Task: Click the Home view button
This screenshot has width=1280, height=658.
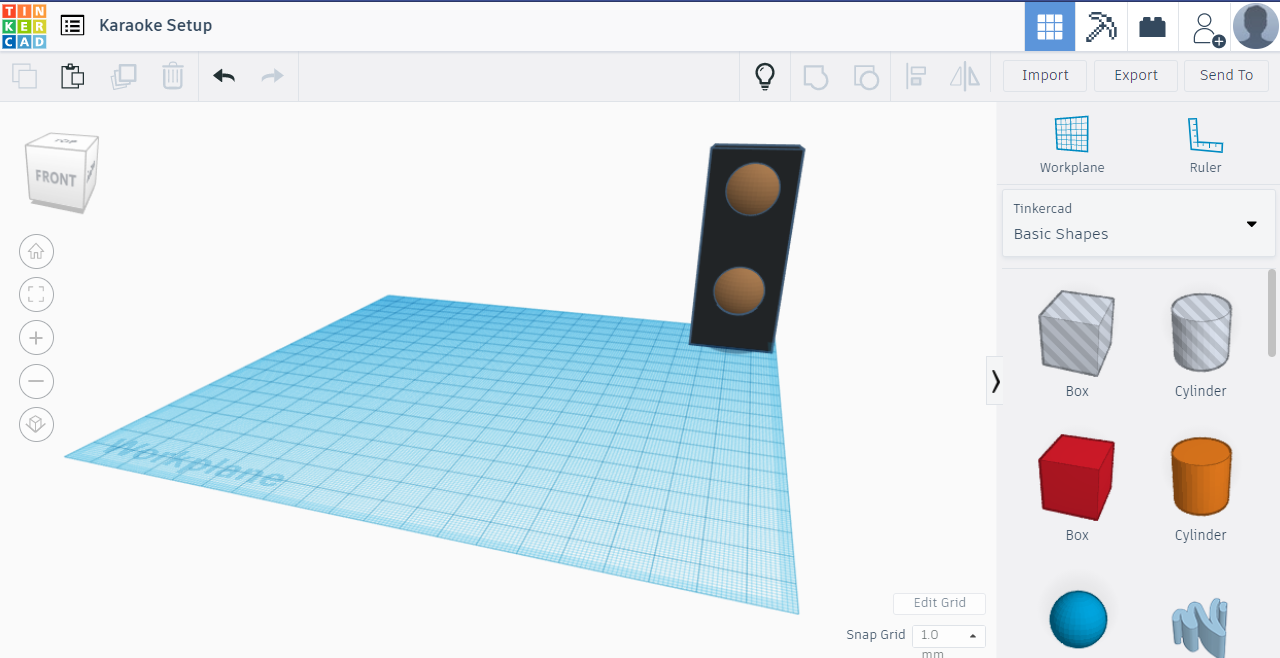Action: (37, 252)
